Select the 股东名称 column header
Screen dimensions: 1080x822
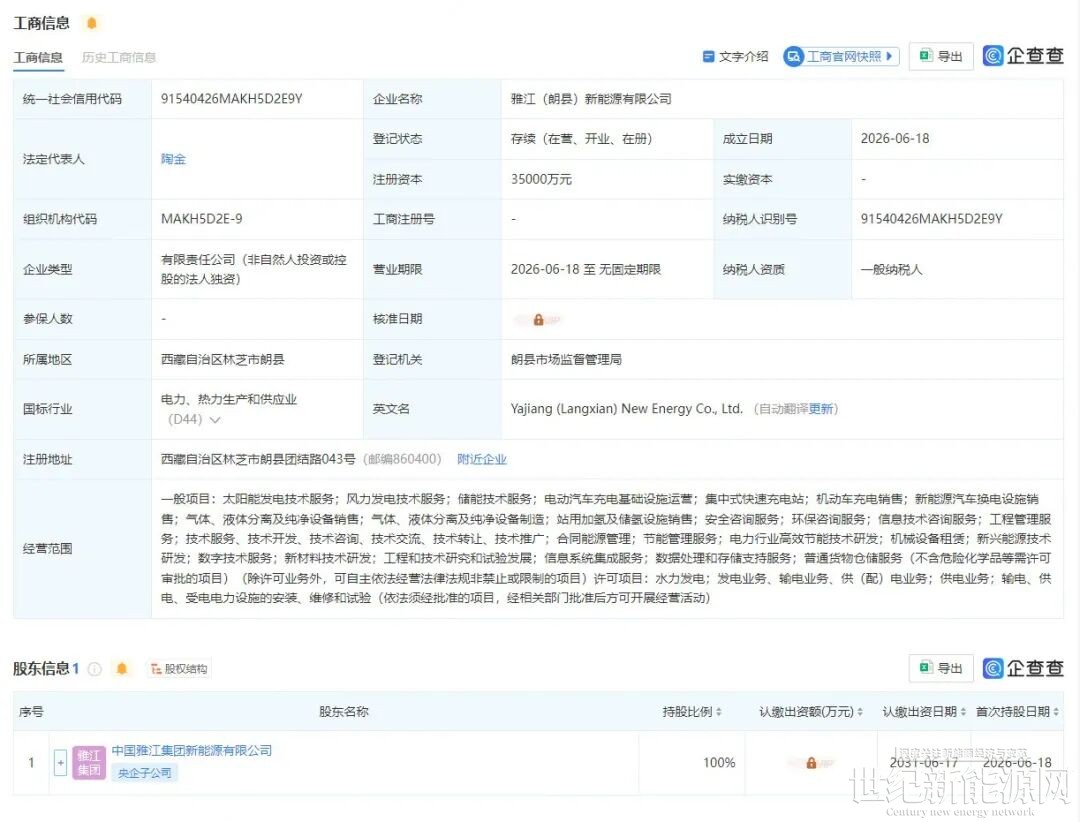[x=344, y=712]
